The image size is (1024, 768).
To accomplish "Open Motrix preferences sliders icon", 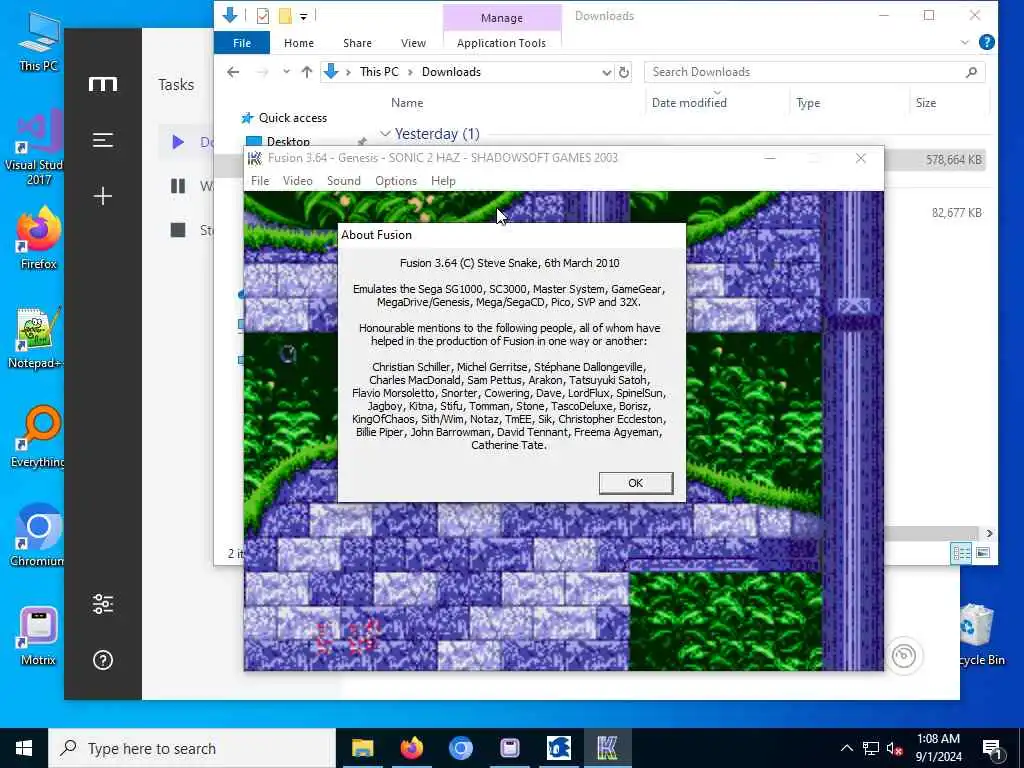I will (103, 604).
